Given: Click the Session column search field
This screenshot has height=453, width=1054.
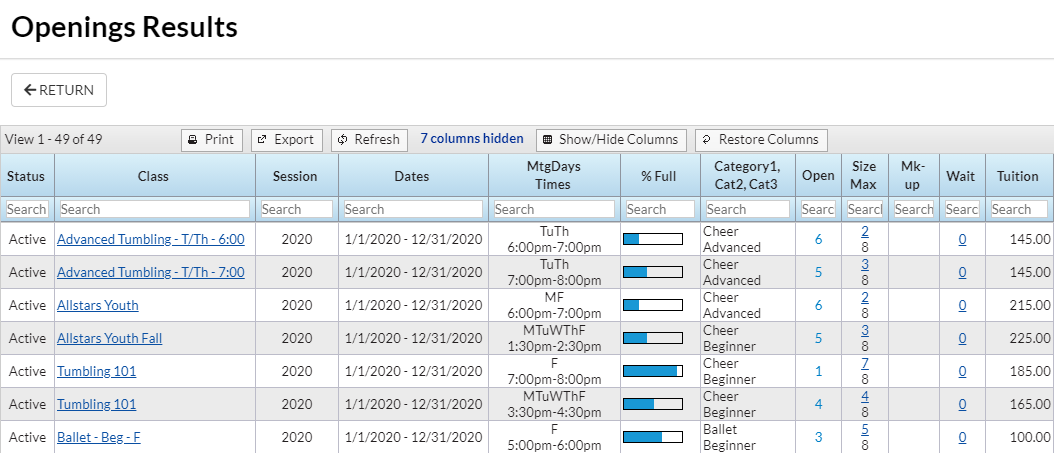Looking at the screenshot, I should pyautogui.click(x=296, y=209).
